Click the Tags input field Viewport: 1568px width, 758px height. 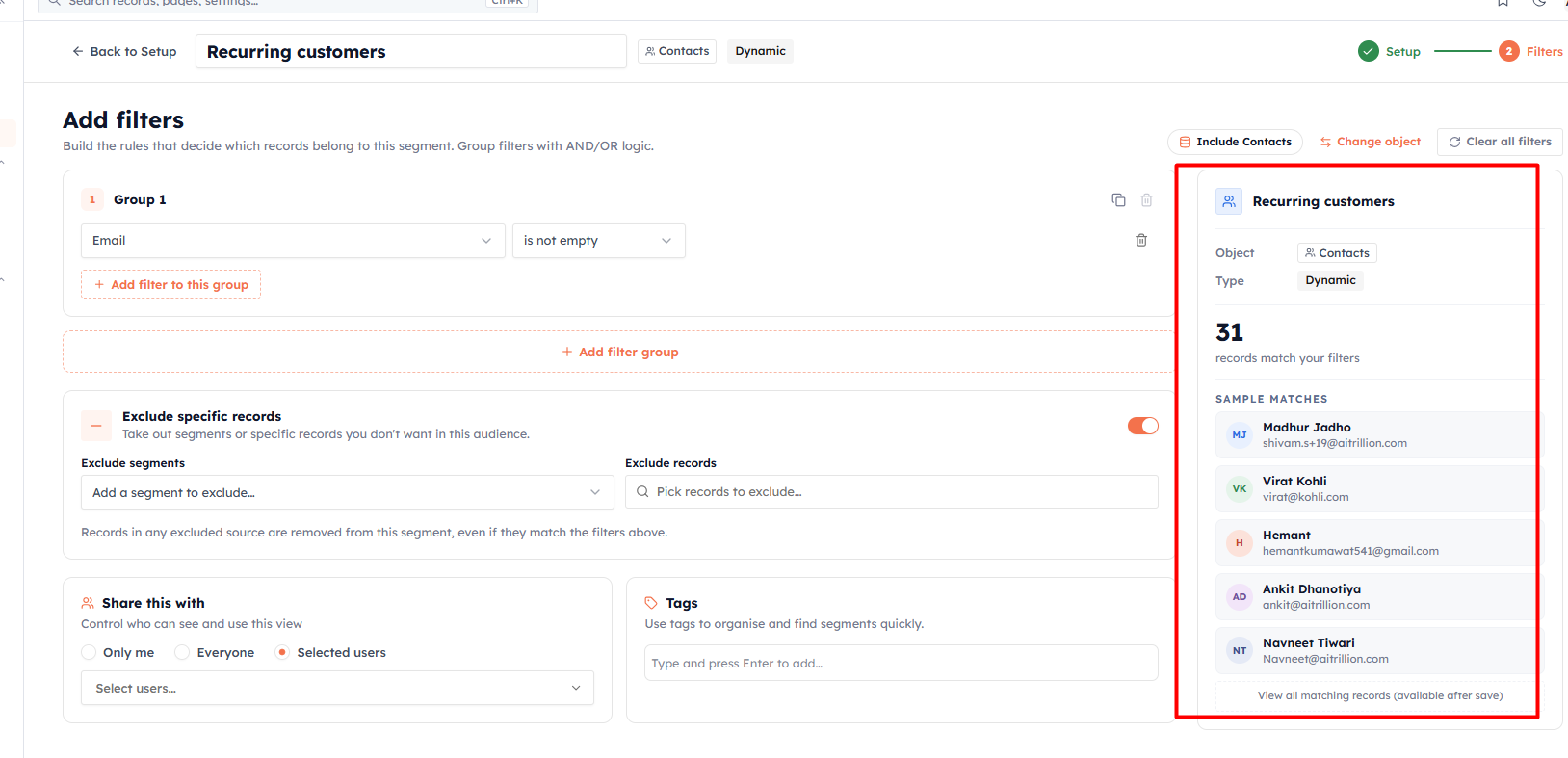click(x=901, y=663)
